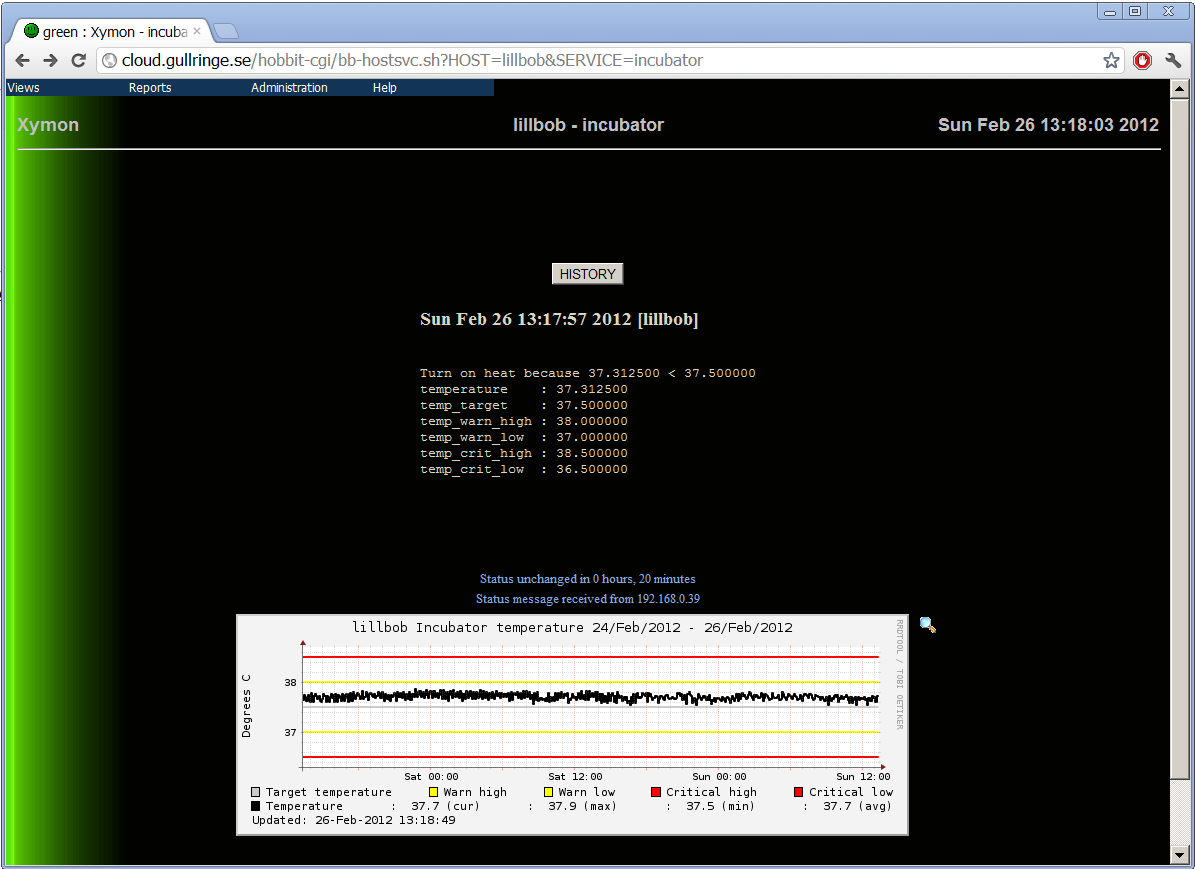
Task: Select the green Xymon incubator tab
Action: (x=111, y=31)
